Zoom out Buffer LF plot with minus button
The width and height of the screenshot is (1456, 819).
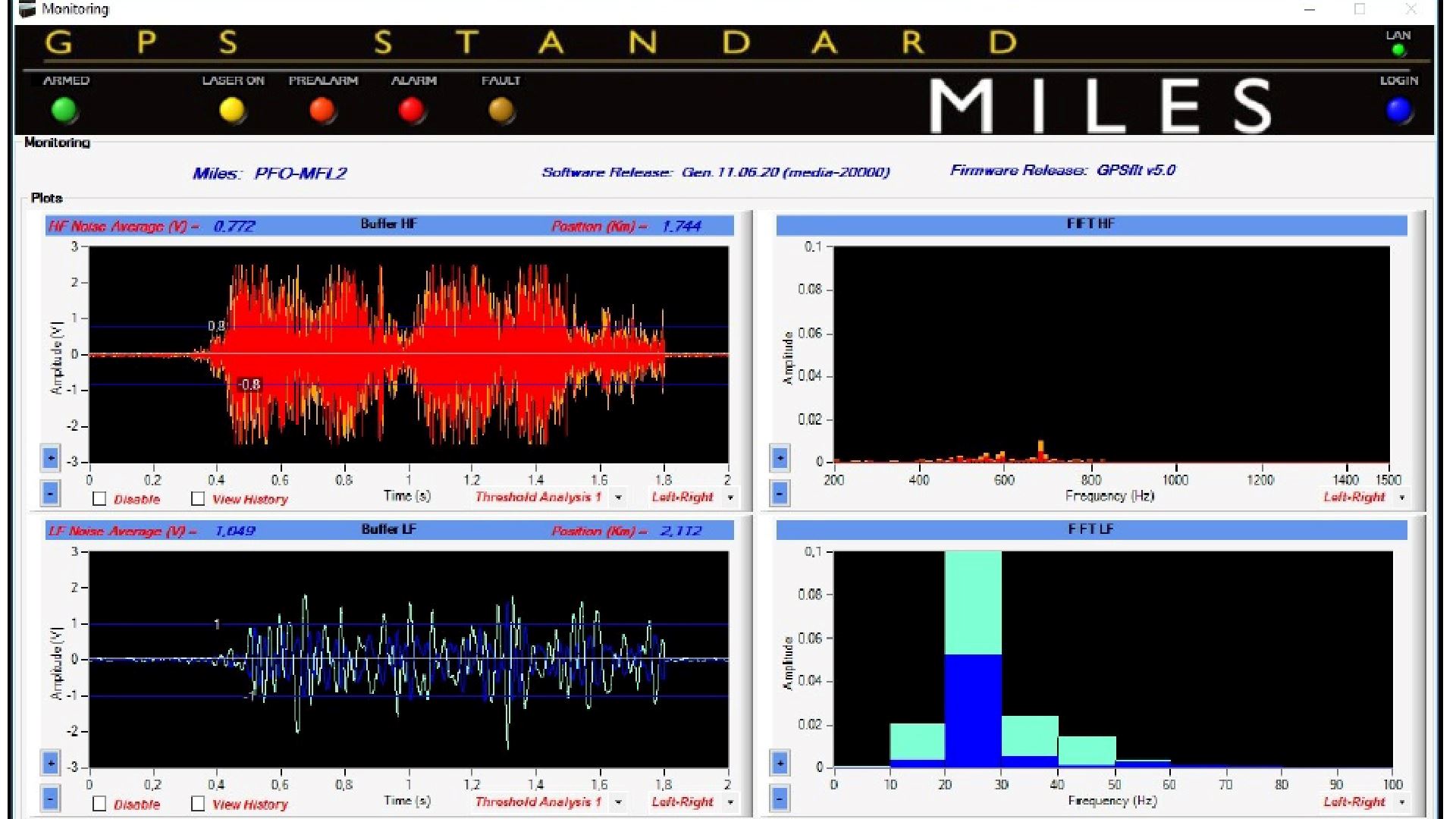pos(50,798)
